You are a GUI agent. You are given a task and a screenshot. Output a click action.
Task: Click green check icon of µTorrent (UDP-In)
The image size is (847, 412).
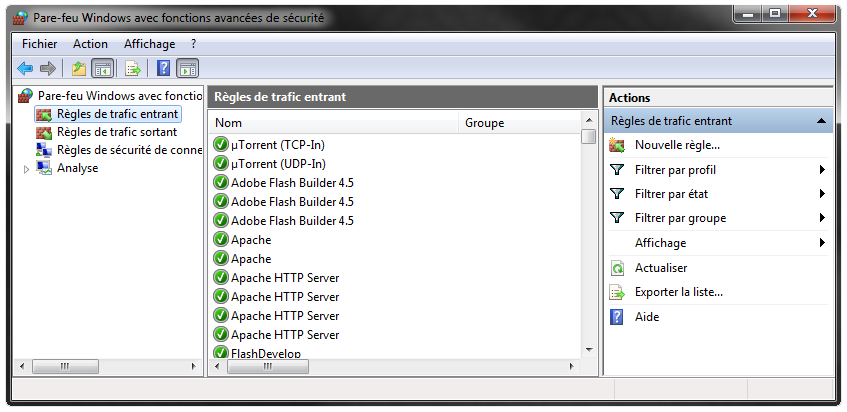pos(220,164)
